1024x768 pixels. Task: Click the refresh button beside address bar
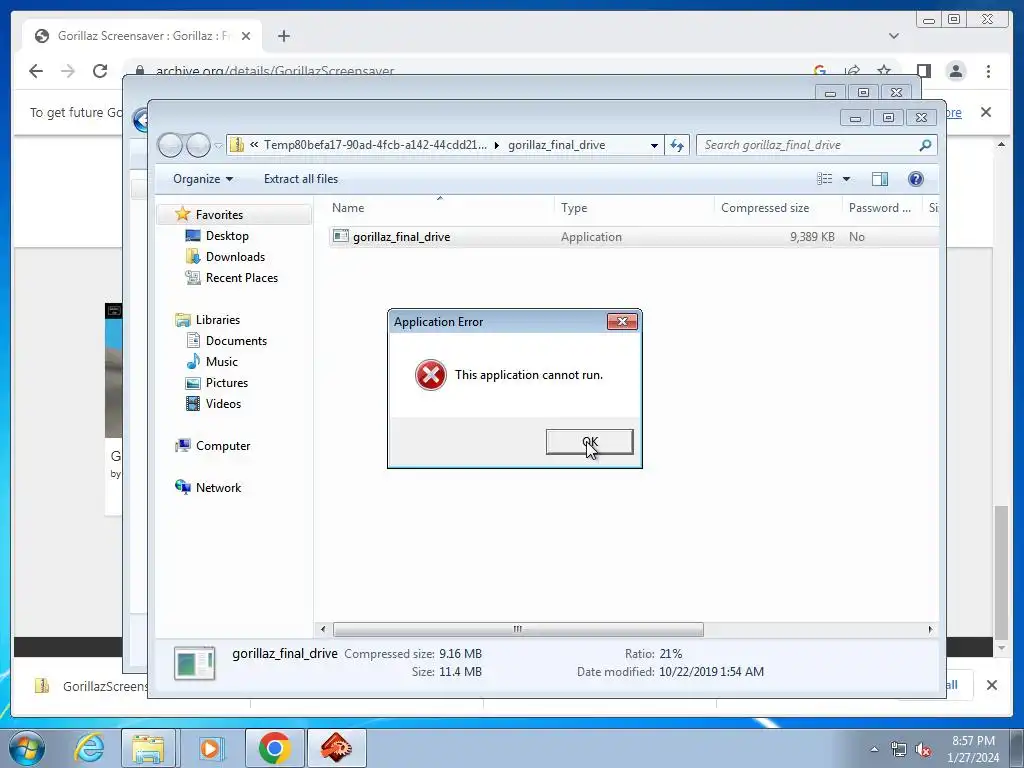point(677,145)
